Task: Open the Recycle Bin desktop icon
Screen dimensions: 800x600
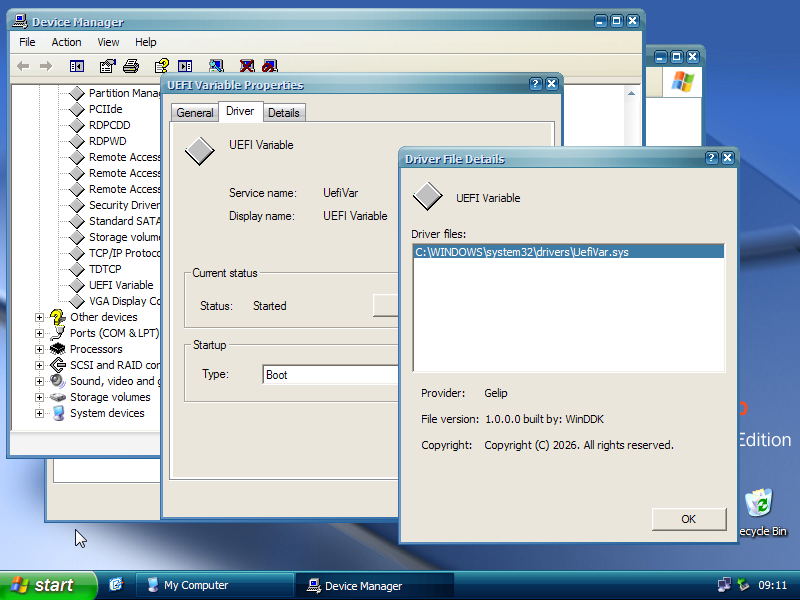Action: [759, 504]
